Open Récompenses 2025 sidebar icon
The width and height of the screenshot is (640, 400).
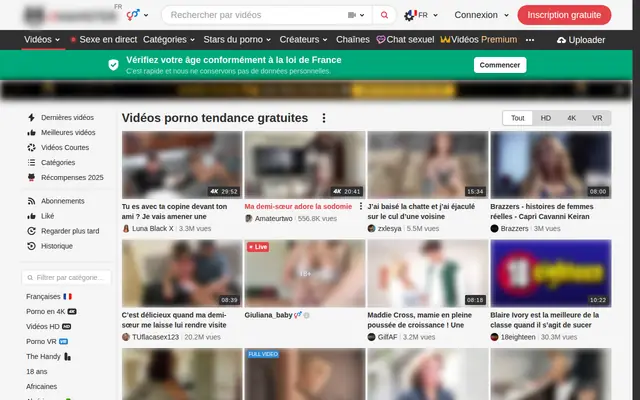pos(31,178)
